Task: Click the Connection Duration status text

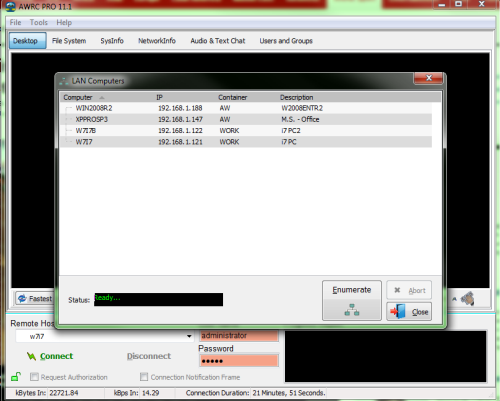Action: pyautogui.click(x=255, y=393)
